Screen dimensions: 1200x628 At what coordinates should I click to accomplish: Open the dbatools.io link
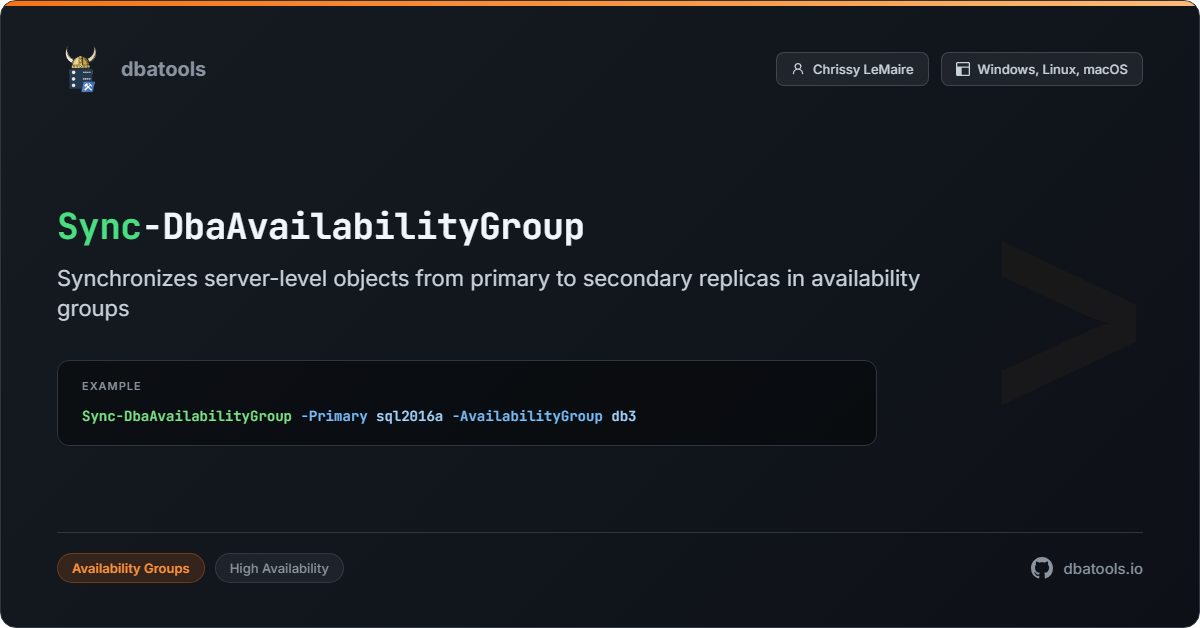click(x=1103, y=568)
